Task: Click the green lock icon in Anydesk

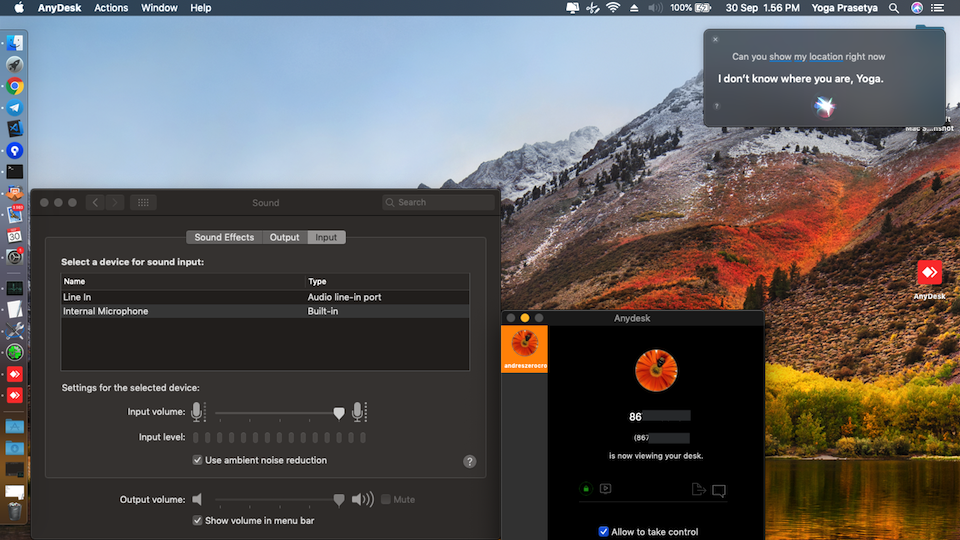Action: 586,489
